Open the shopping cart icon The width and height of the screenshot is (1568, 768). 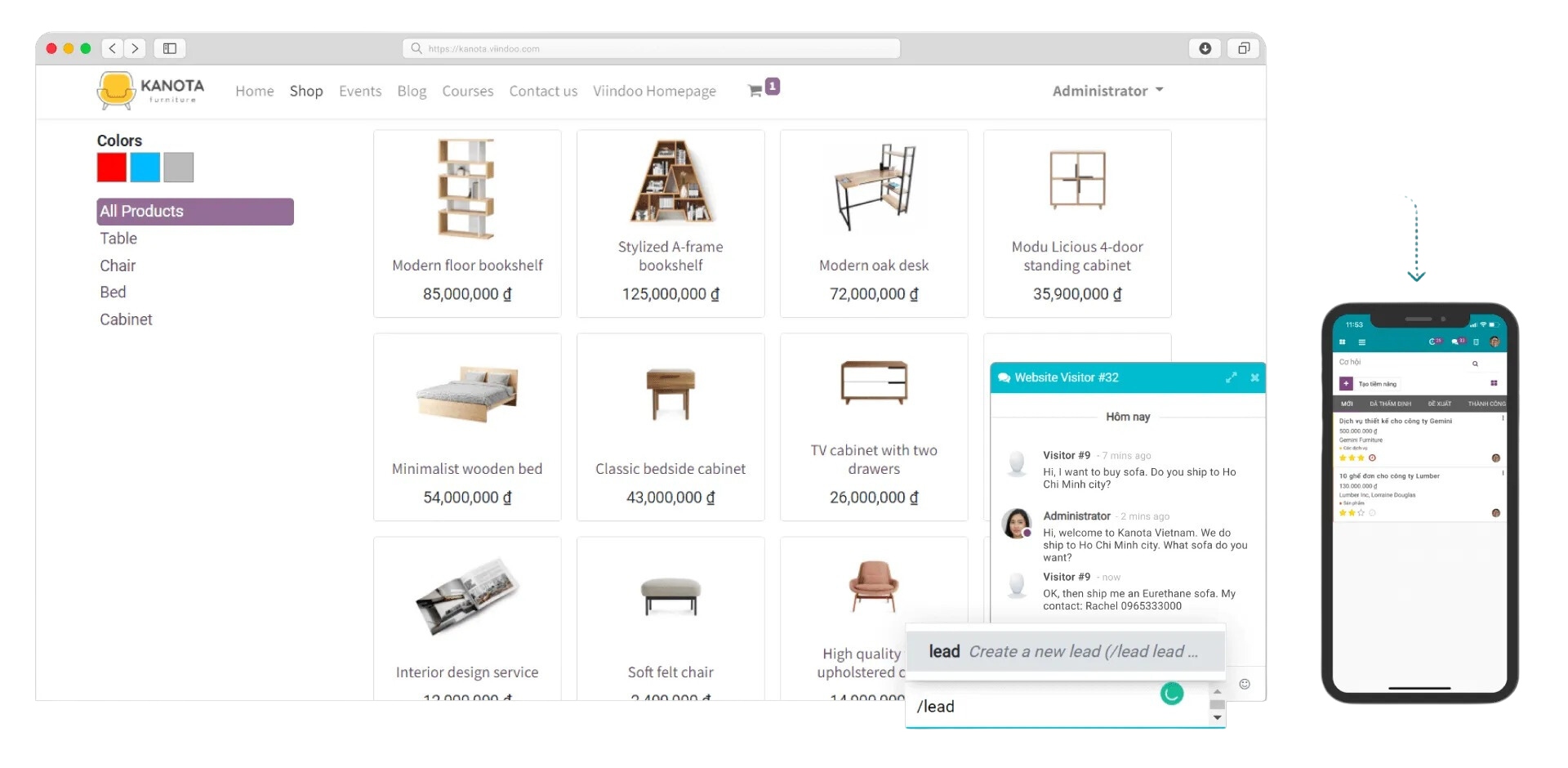tap(755, 91)
